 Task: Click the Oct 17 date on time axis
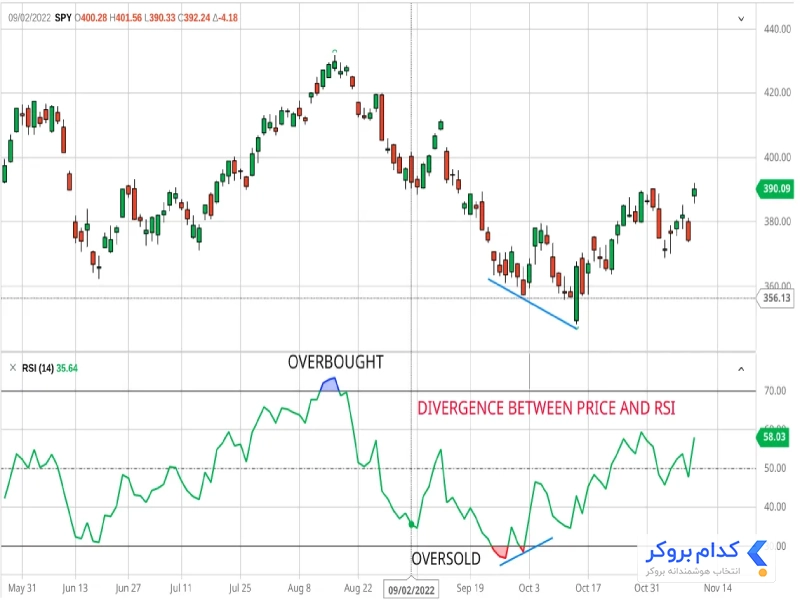588,588
